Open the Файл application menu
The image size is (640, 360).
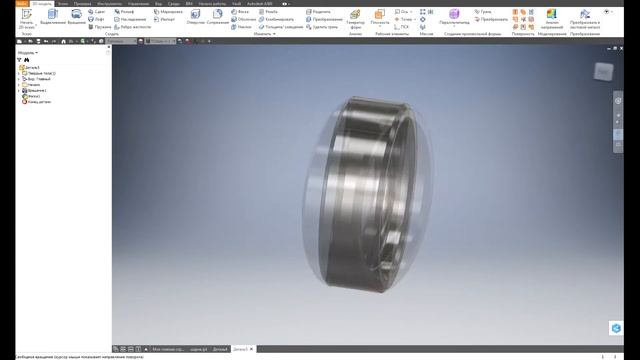click(x=22, y=3)
